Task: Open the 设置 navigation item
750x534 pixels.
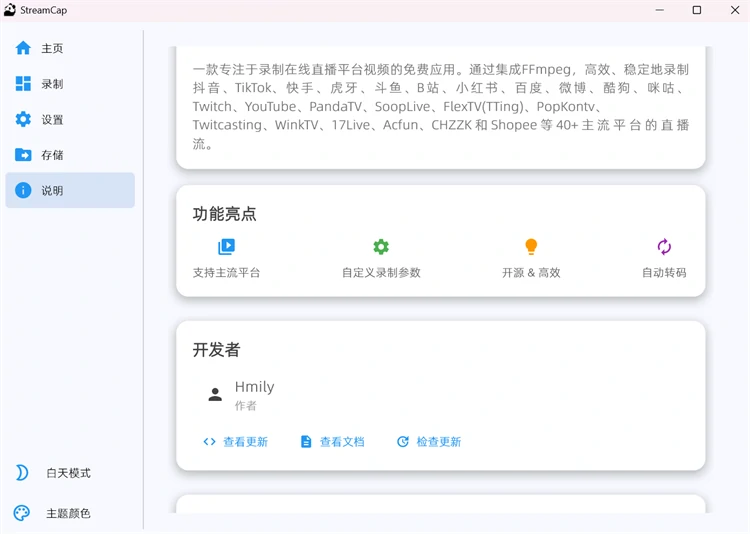Action: click(x=70, y=119)
